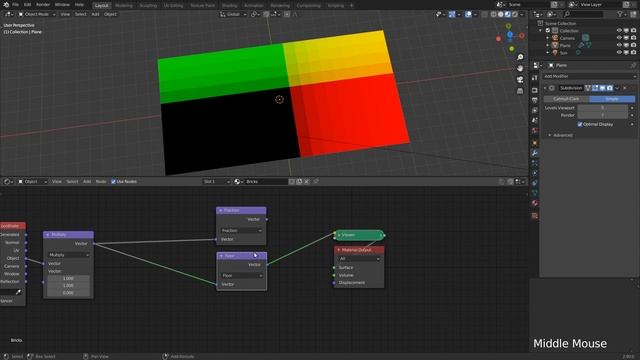
Task: Open the shading options dropdown arrow
Action: pyautogui.click(x=522, y=14)
